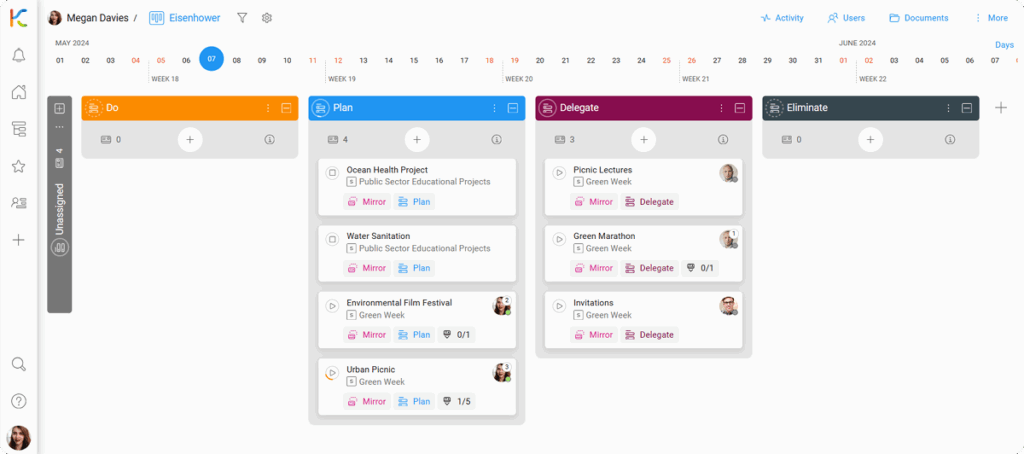Open the starred favorites icon
The image size is (1024, 454).
[18, 166]
